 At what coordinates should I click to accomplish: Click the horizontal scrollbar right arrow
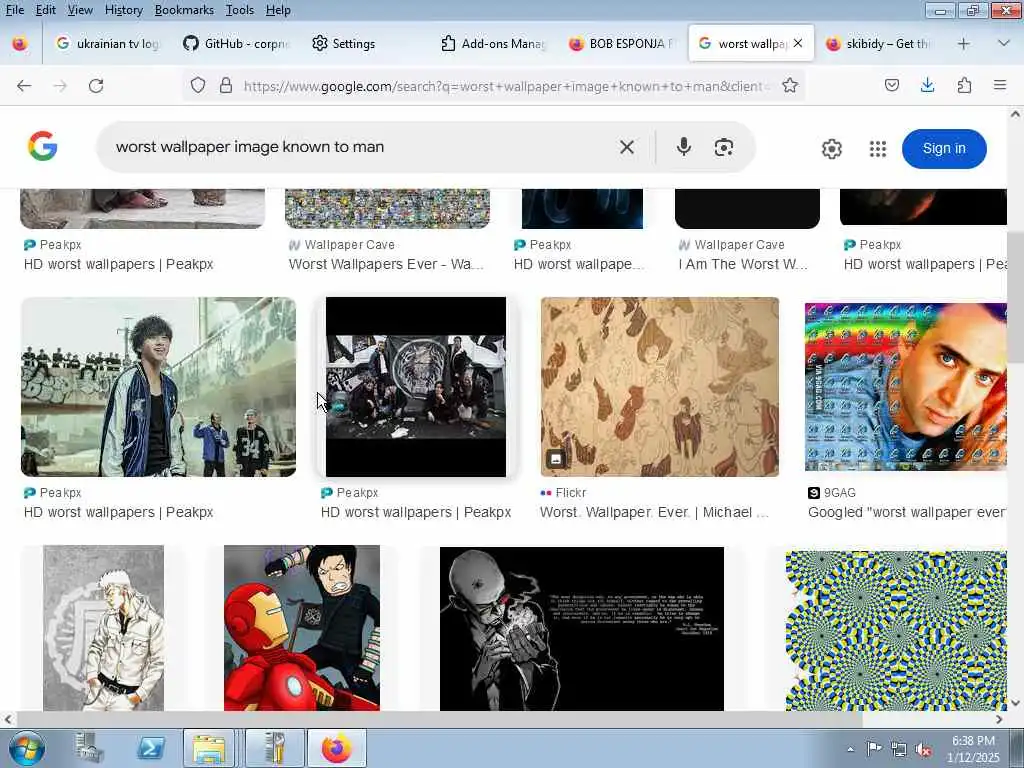coord(999,719)
